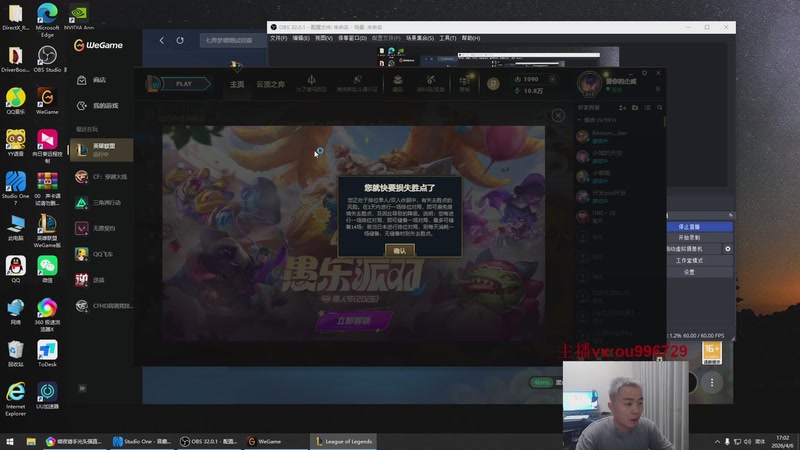Screen dimensions: 800x450
Task: Click the add friend icon in friends list
Action: tap(622, 108)
